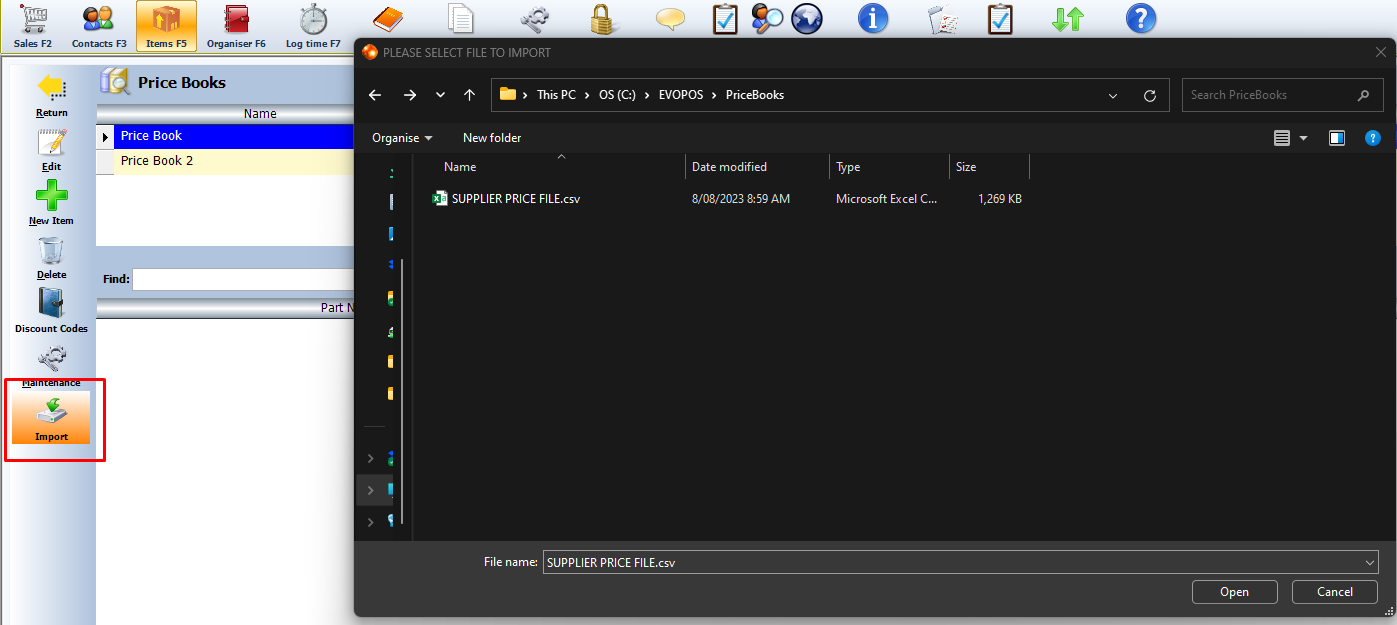The image size is (1397, 625).
Task: Open the address bar history dropdown
Action: tap(1113, 95)
